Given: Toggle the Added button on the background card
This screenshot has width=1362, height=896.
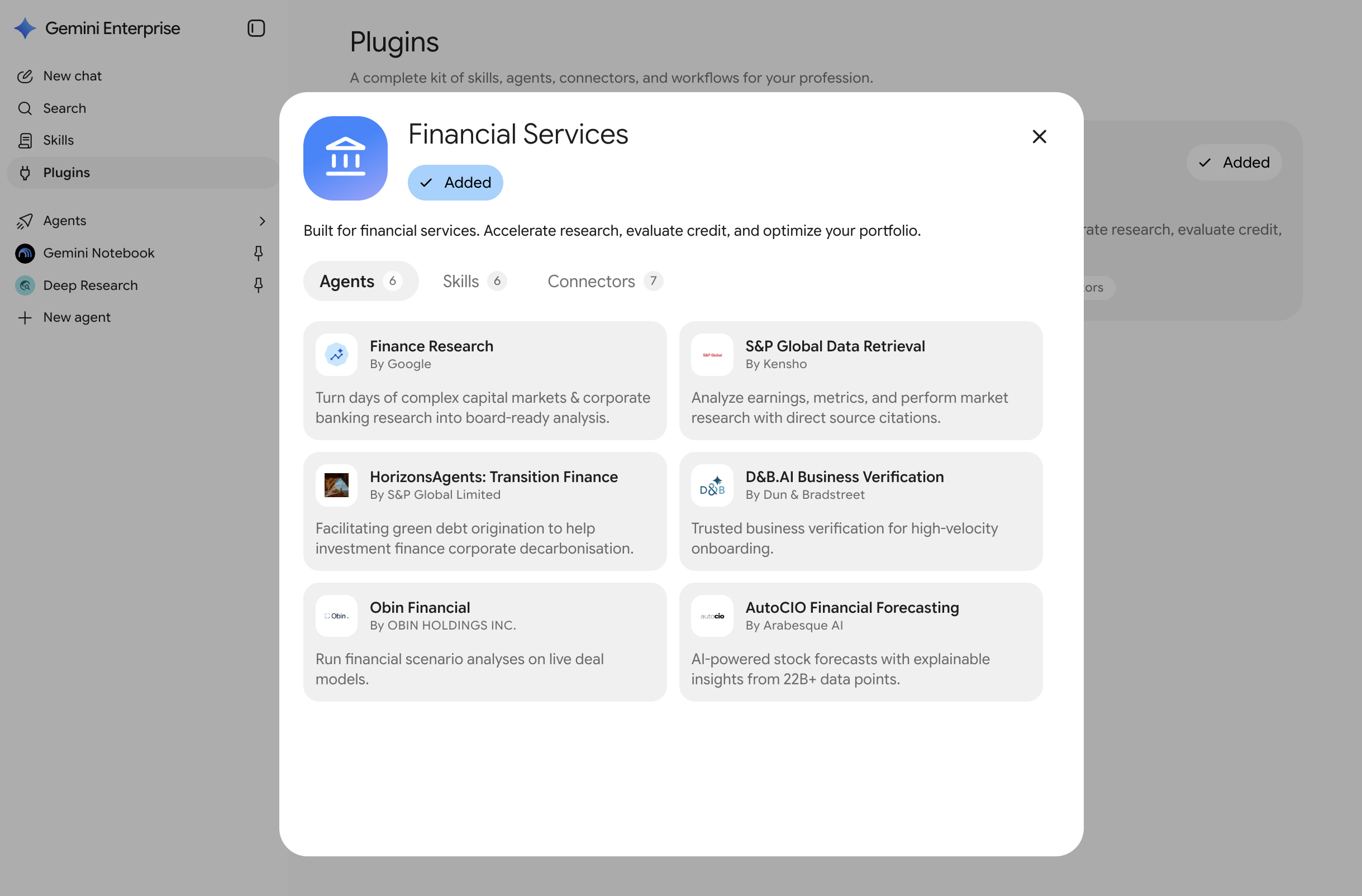Looking at the screenshot, I should pyautogui.click(x=1234, y=163).
